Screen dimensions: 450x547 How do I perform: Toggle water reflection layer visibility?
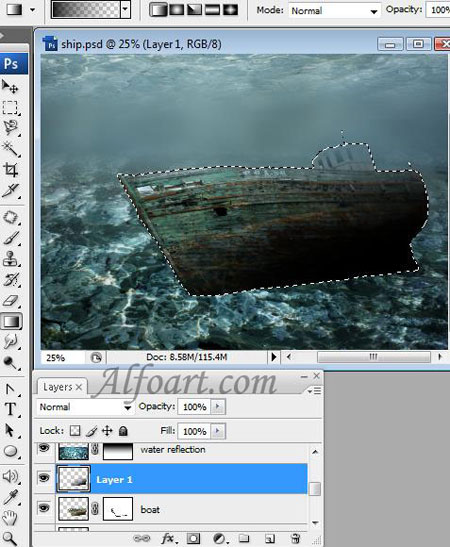44,448
